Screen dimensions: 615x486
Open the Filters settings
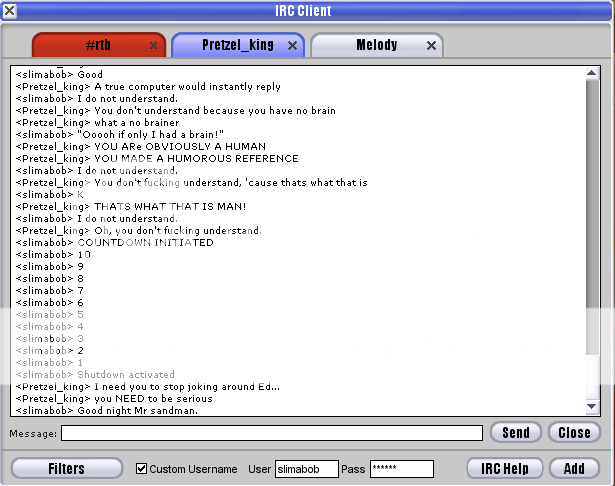pyautogui.click(x=67, y=469)
